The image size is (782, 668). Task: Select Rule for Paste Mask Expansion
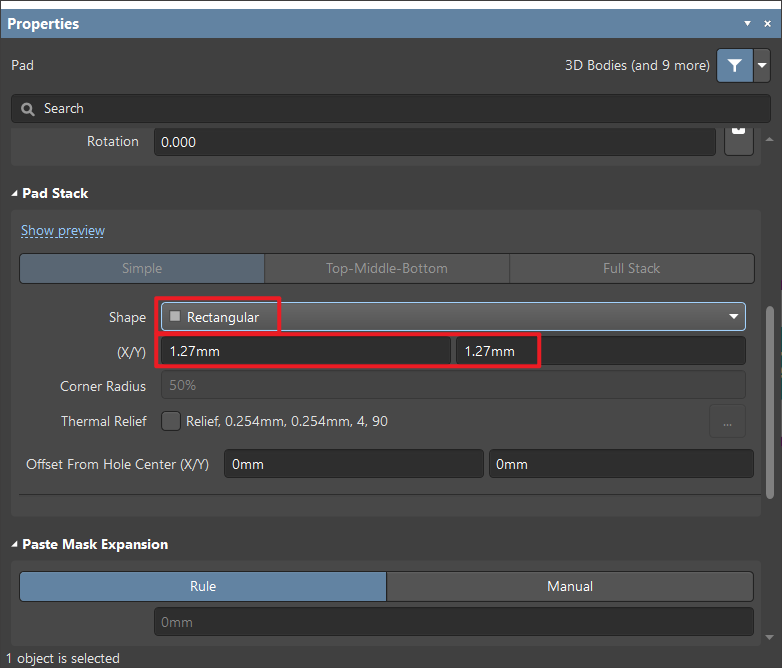tap(203, 586)
